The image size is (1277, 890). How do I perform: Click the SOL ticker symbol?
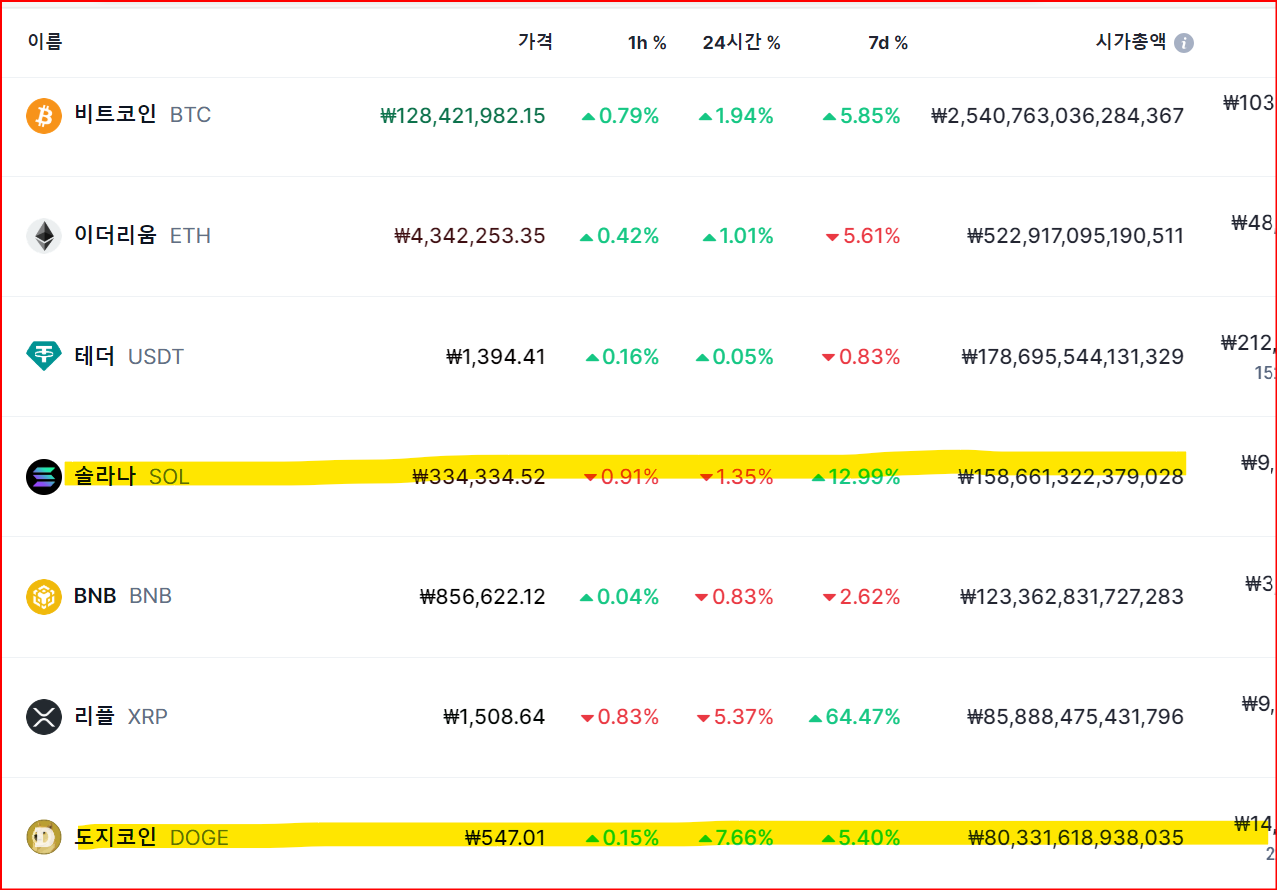click(169, 477)
